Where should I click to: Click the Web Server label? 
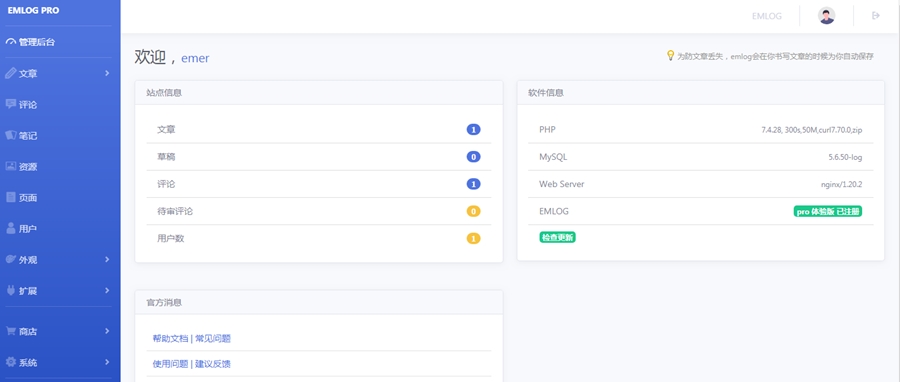pos(562,184)
